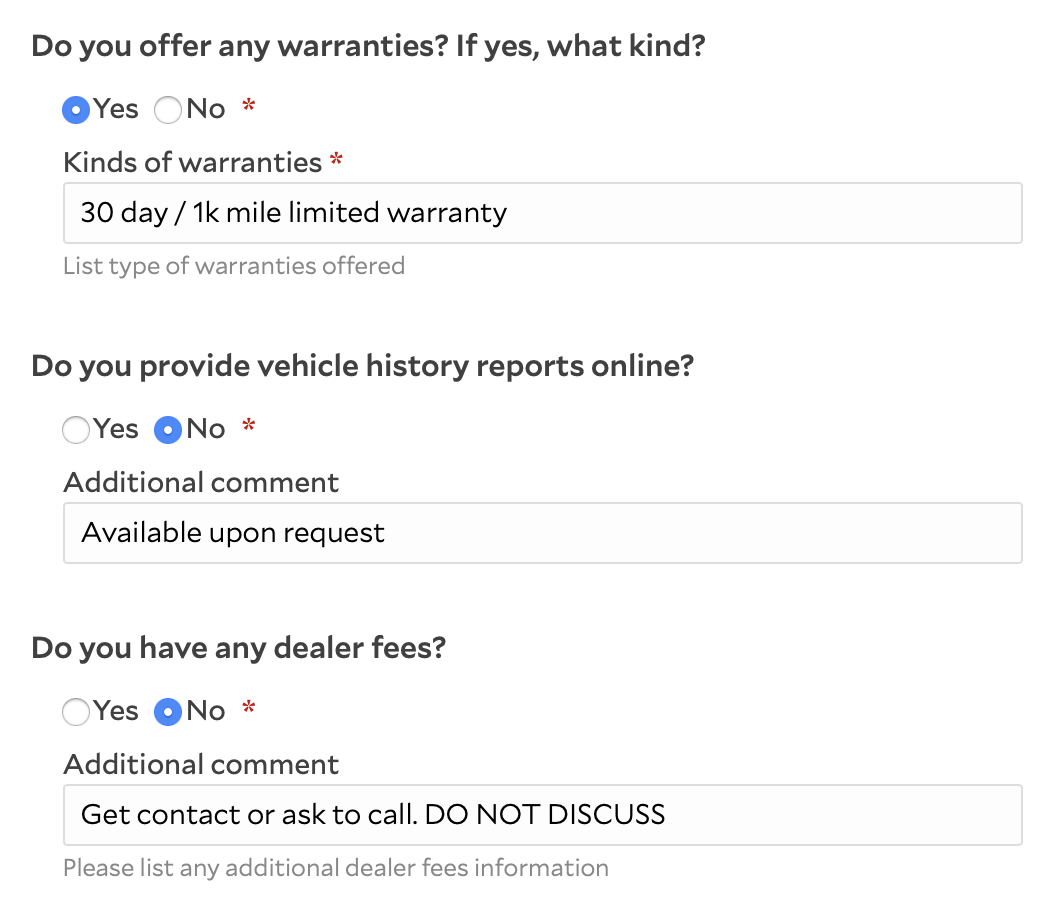
Task: Click the vehicle history reports question heading
Action: [x=362, y=366]
